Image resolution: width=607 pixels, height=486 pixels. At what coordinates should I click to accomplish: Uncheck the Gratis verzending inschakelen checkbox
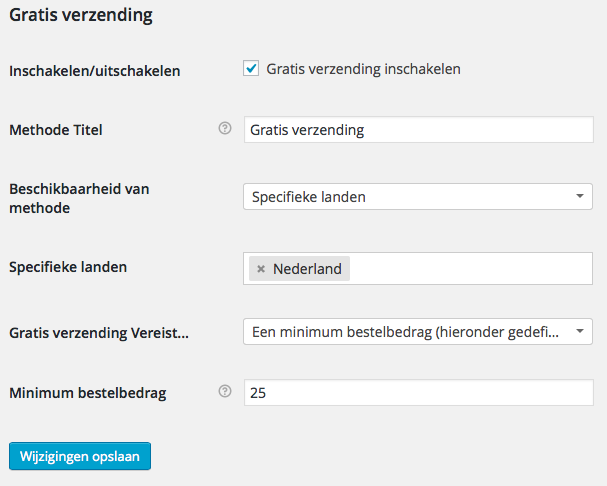[251, 68]
